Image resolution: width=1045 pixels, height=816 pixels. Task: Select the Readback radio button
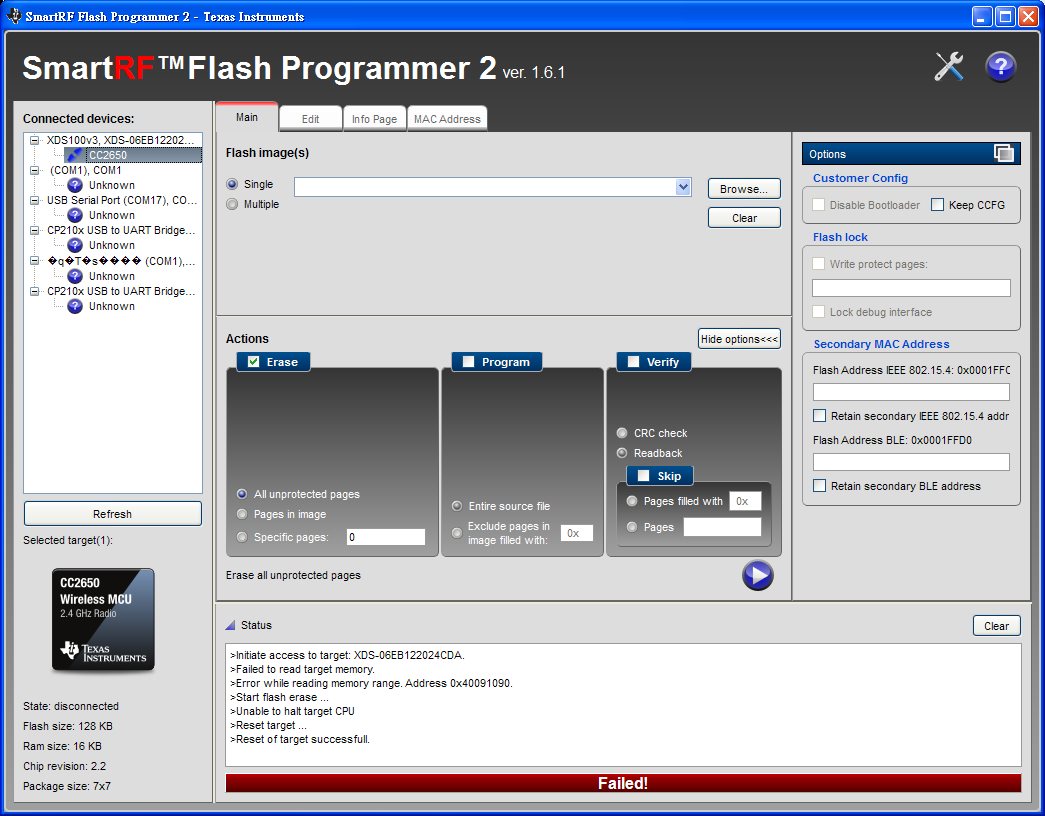click(622, 453)
